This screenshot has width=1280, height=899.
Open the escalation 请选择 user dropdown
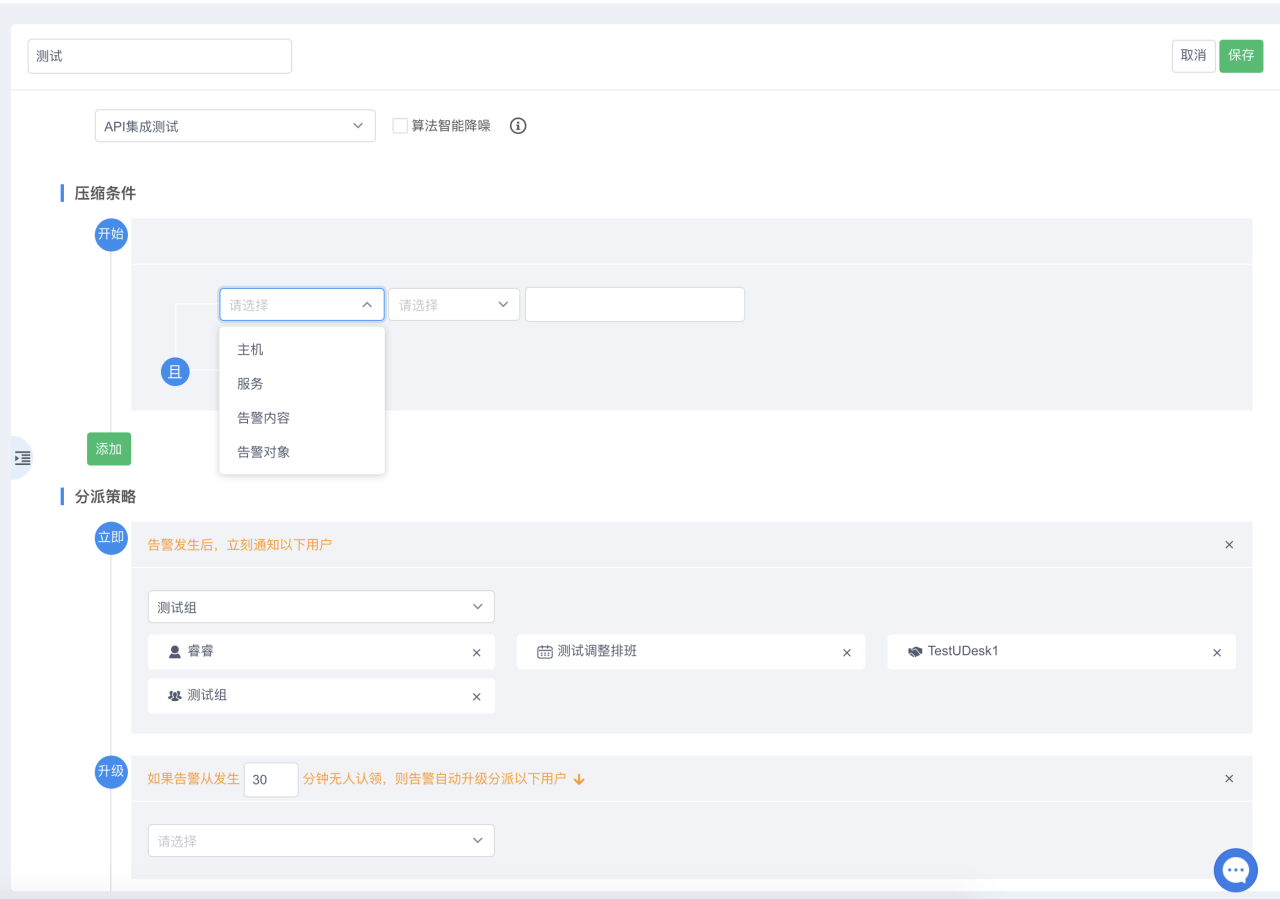click(321, 841)
